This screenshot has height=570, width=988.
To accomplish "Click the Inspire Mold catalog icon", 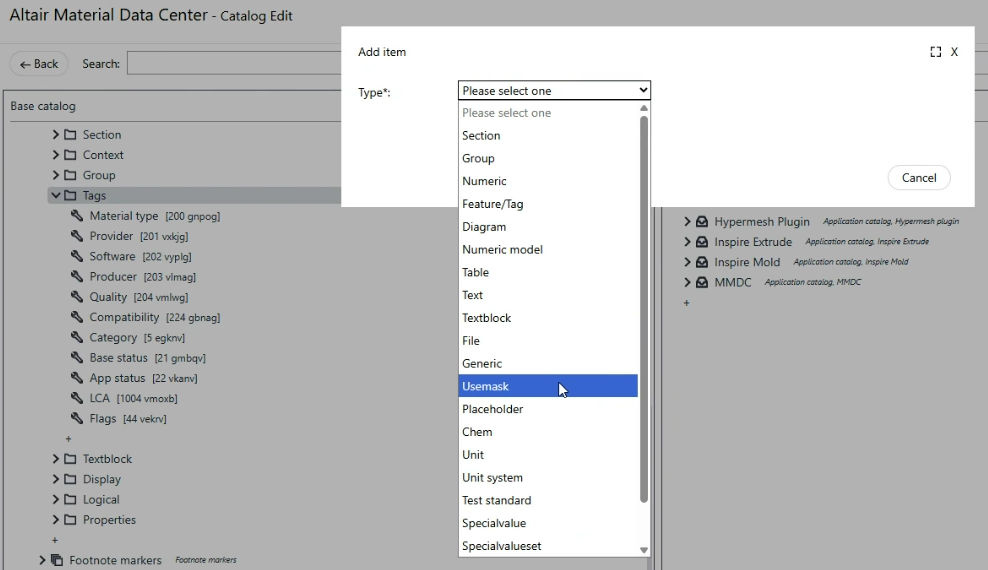I will 702,262.
